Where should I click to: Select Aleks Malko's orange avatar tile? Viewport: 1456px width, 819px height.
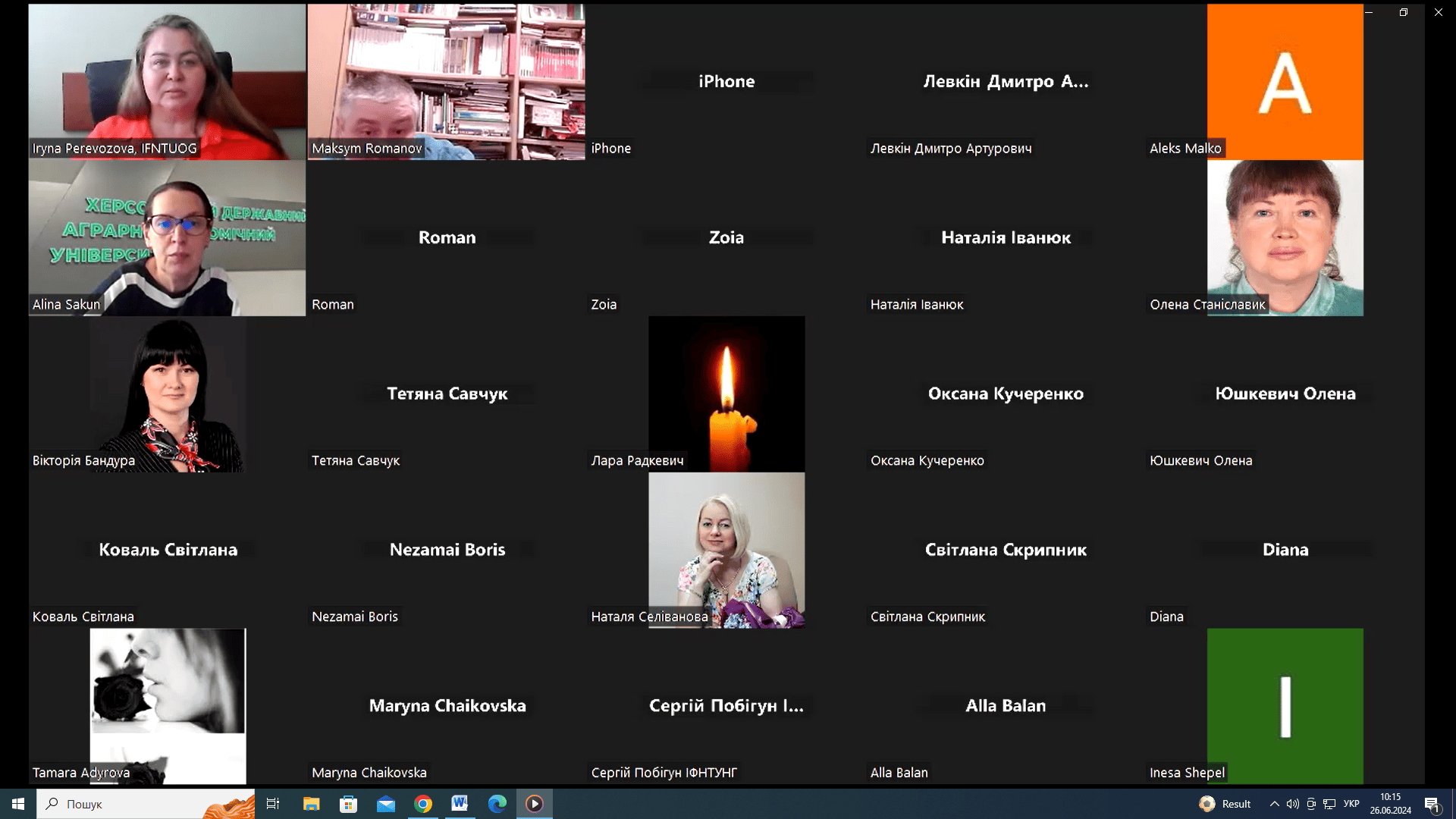[x=1285, y=81]
